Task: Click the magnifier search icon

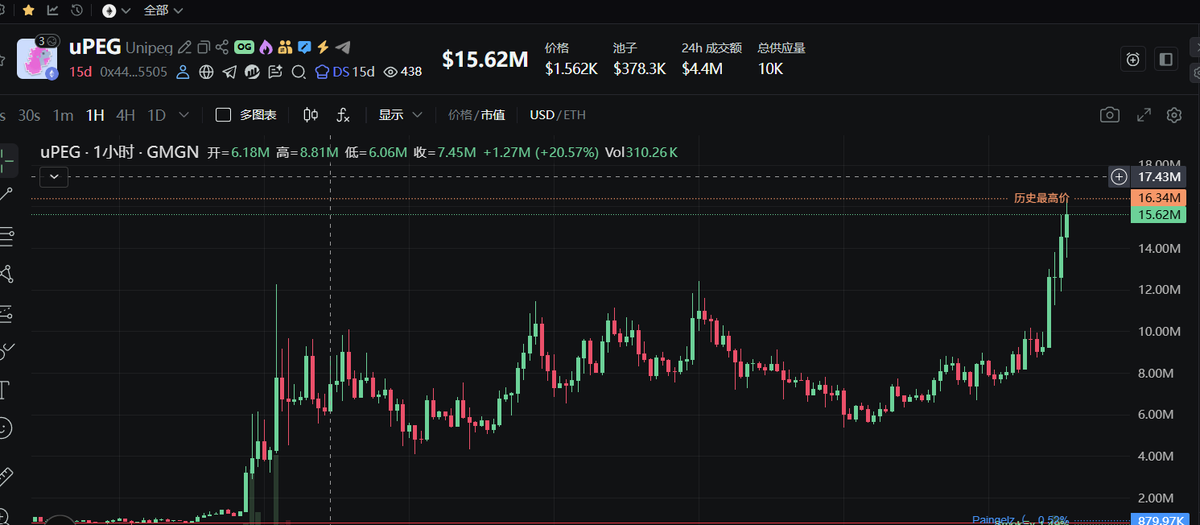Action: pos(298,72)
